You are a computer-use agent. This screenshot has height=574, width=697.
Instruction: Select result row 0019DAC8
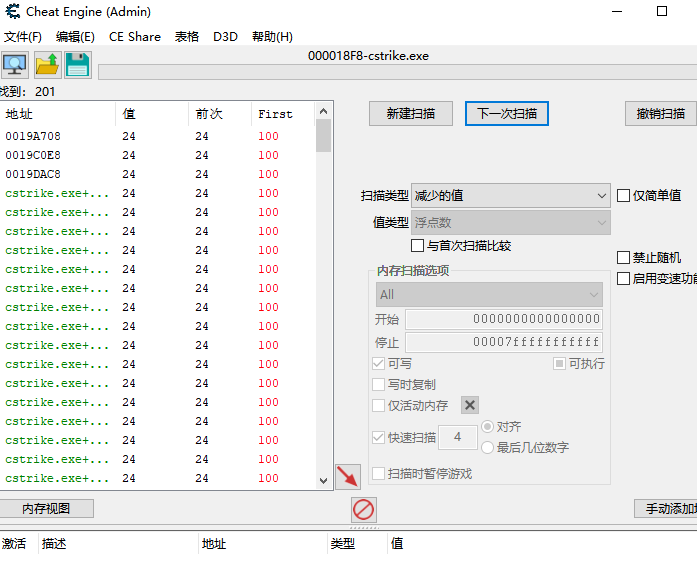(157, 174)
